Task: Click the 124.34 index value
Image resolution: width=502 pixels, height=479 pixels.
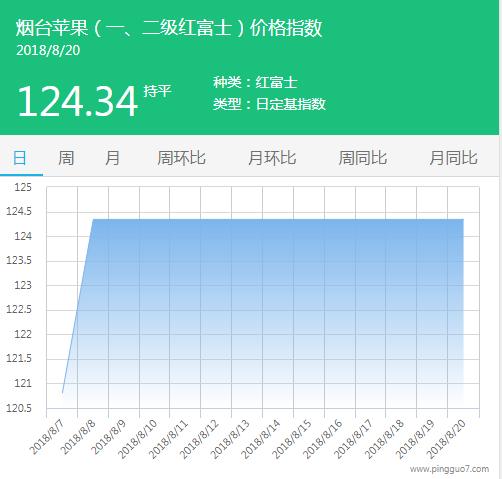Action: point(77,101)
